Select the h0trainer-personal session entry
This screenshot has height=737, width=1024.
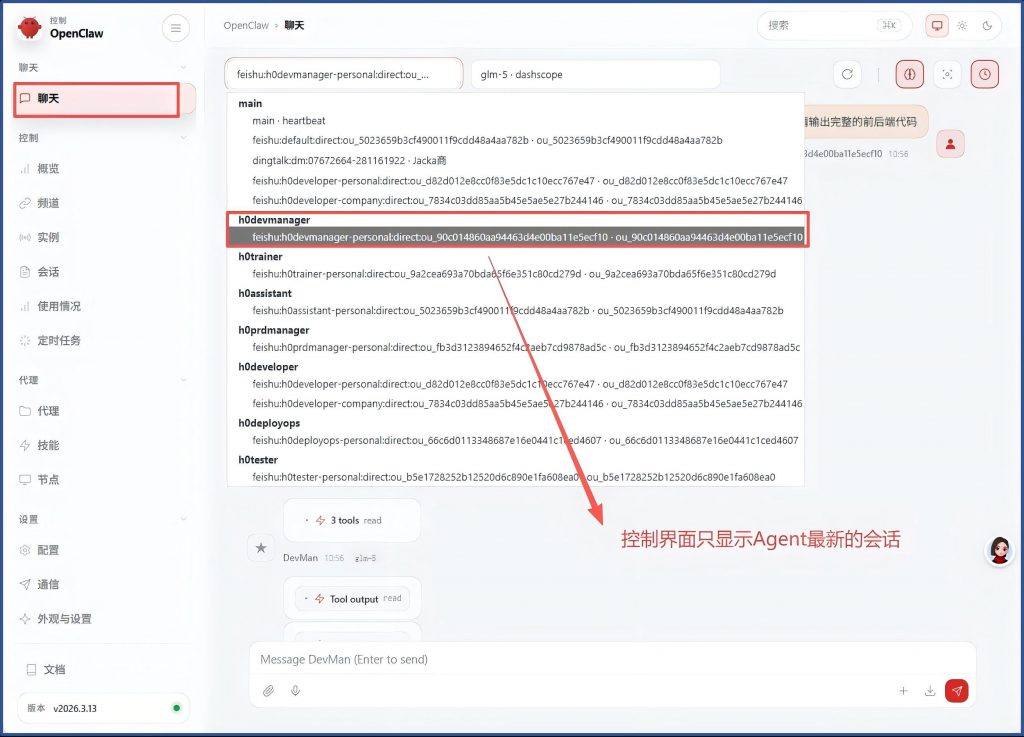513,274
